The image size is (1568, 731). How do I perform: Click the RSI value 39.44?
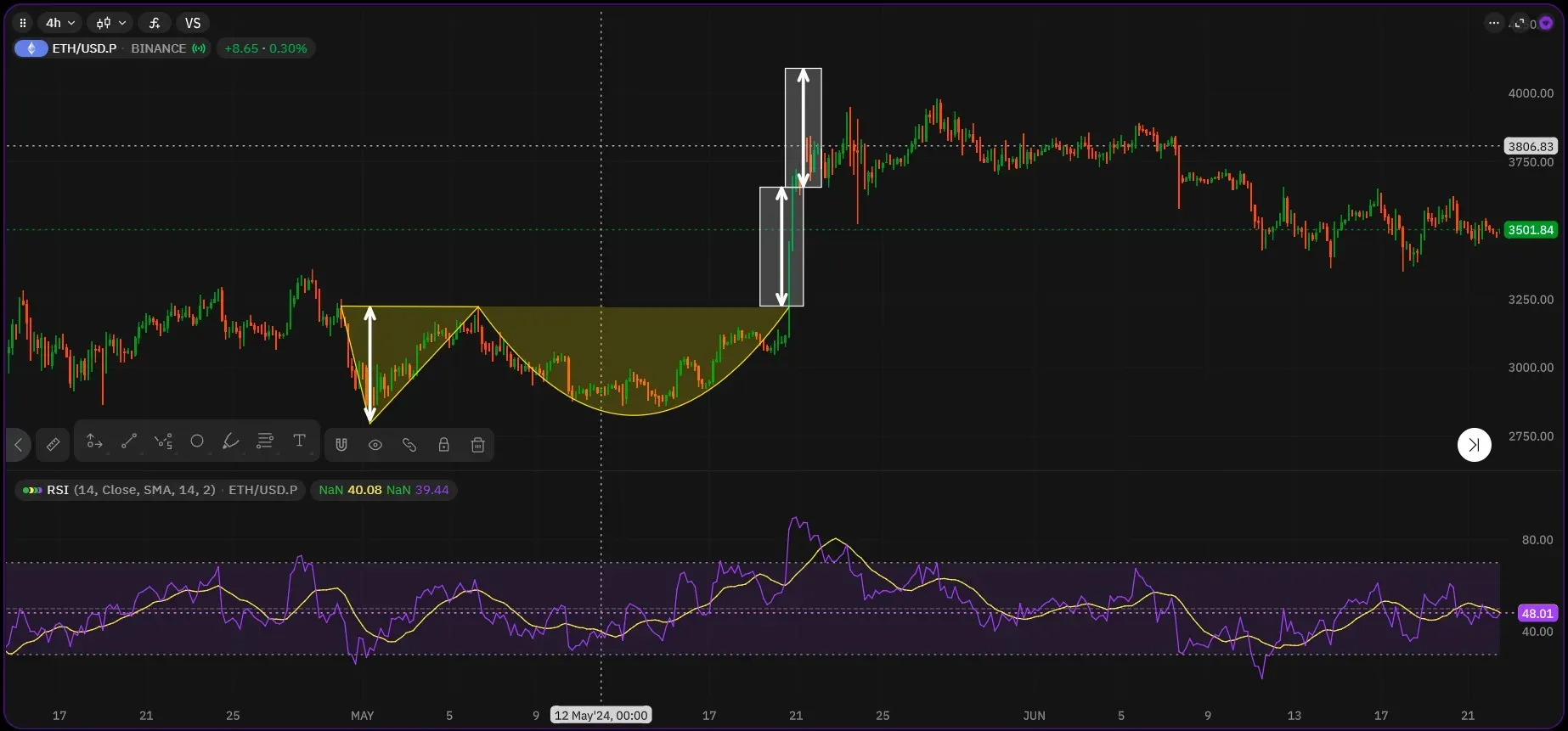click(x=431, y=490)
